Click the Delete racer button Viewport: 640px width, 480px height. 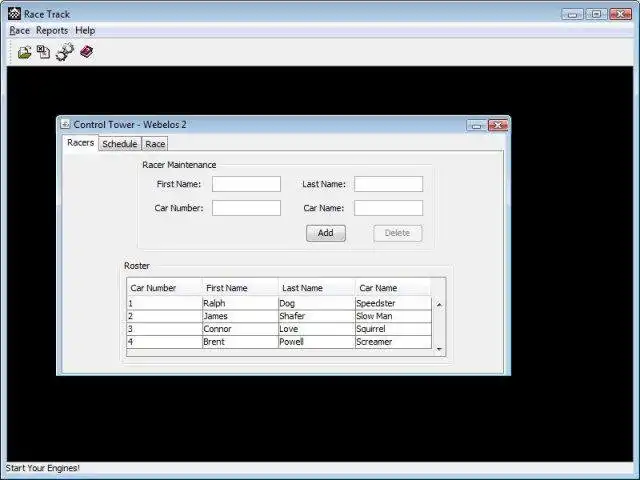coord(398,233)
